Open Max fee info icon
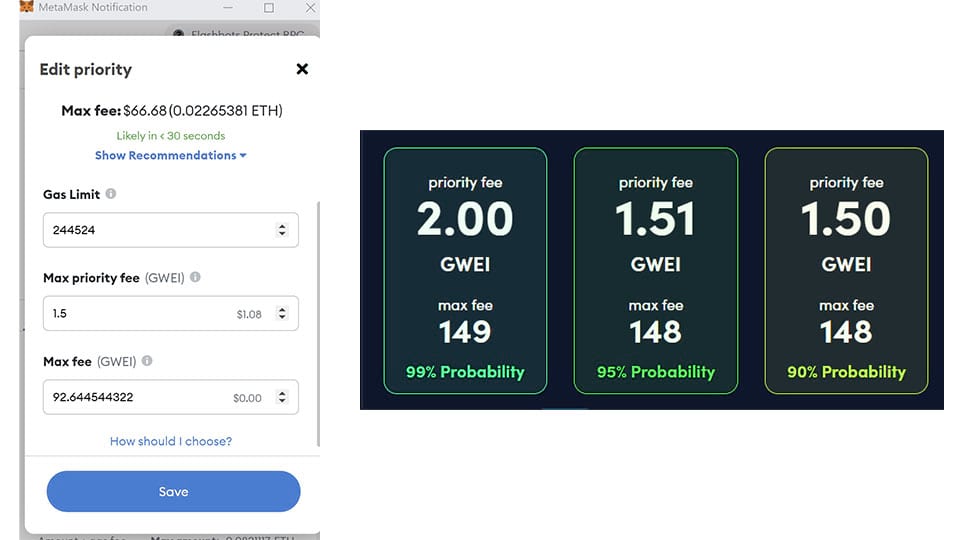This screenshot has height=540, width=960. tap(147, 361)
